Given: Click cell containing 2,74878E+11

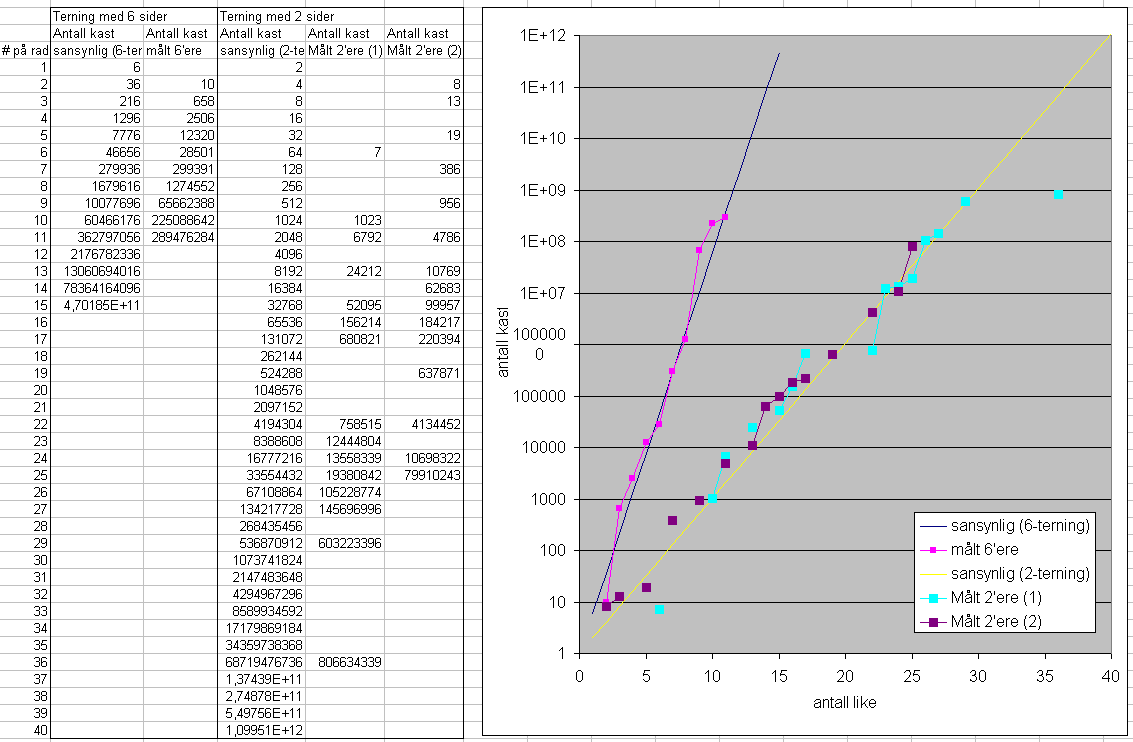Looking at the screenshot, I should pos(262,696).
